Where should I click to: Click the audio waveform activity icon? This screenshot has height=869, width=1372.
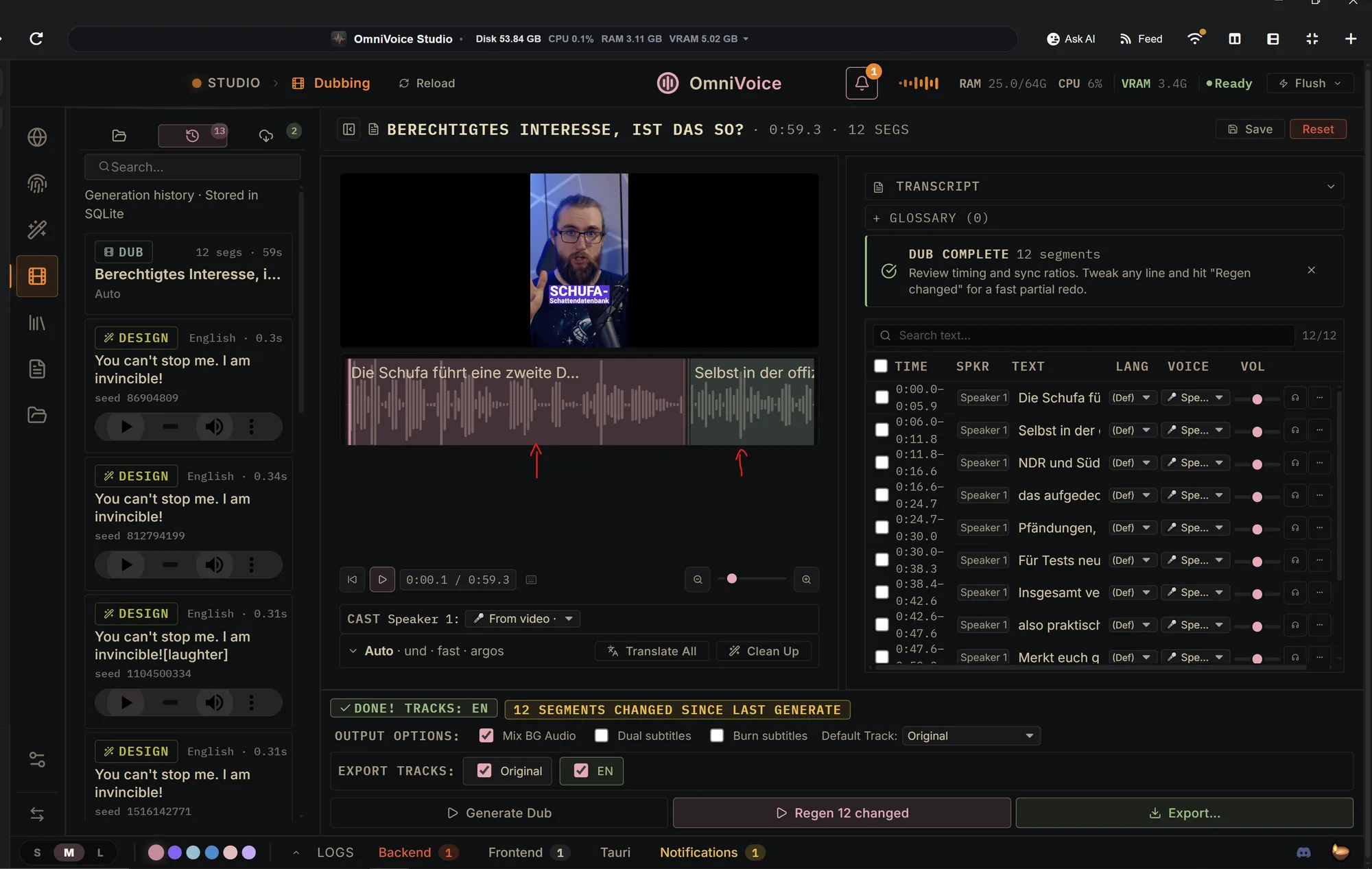(919, 84)
